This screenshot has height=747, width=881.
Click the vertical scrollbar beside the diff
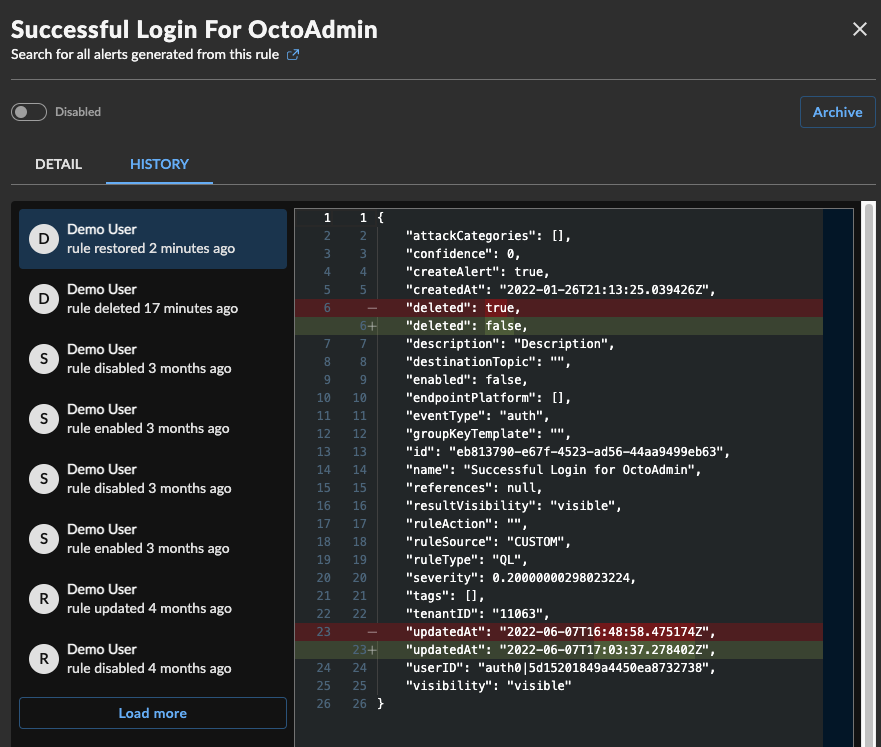pyautogui.click(x=869, y=475)
